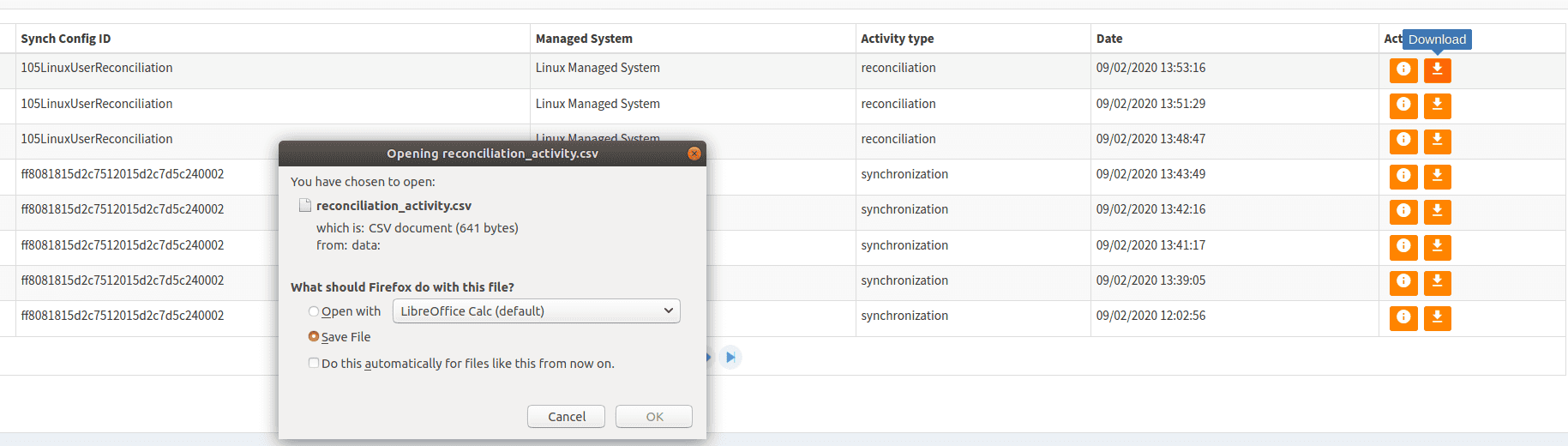
Task: Open info for the 13:53:16 reconciliation row
Action: (x=1403, y=69)
